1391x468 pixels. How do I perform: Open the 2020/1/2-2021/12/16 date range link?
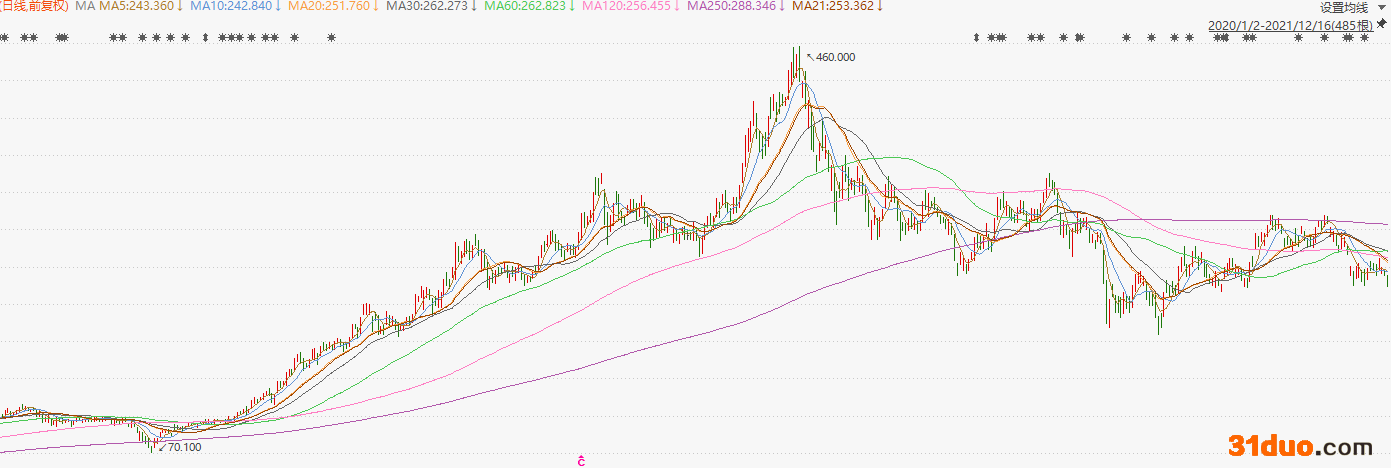coord(1291,24)
